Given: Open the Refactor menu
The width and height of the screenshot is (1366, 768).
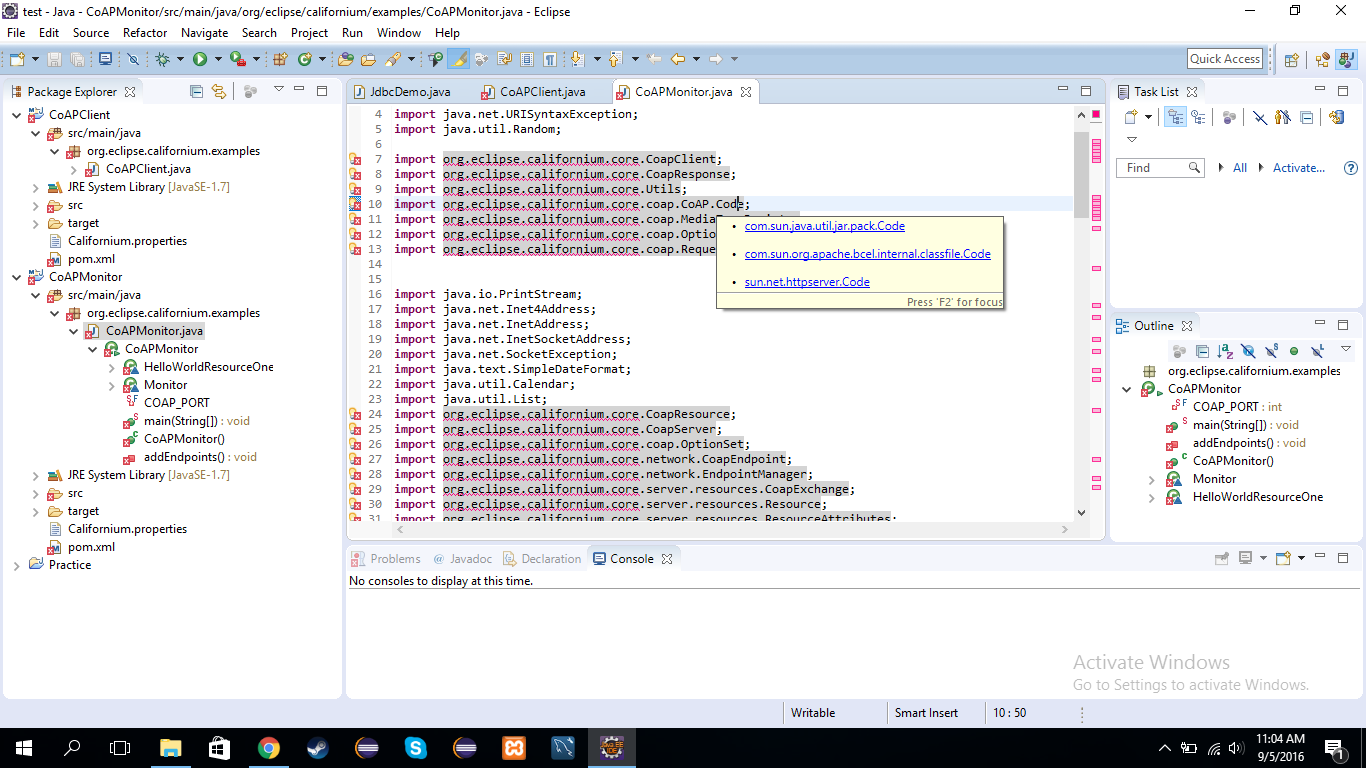Looking at the screenshot, I should pyautogui.click(x=145, y=33).
